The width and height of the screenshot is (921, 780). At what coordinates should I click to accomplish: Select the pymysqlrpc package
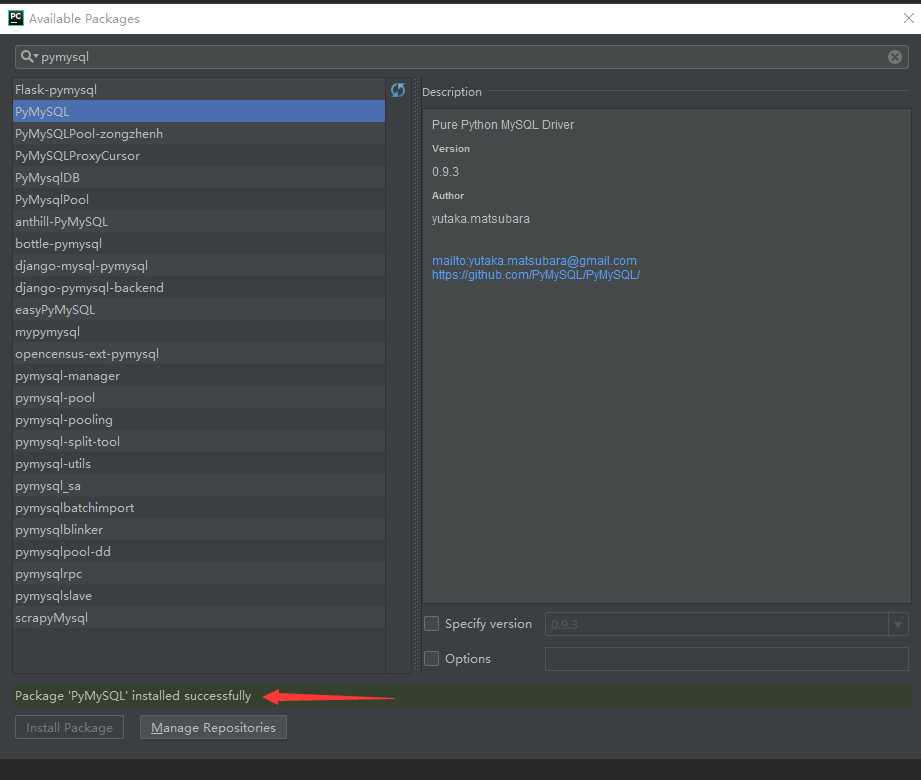coord(199,574)
